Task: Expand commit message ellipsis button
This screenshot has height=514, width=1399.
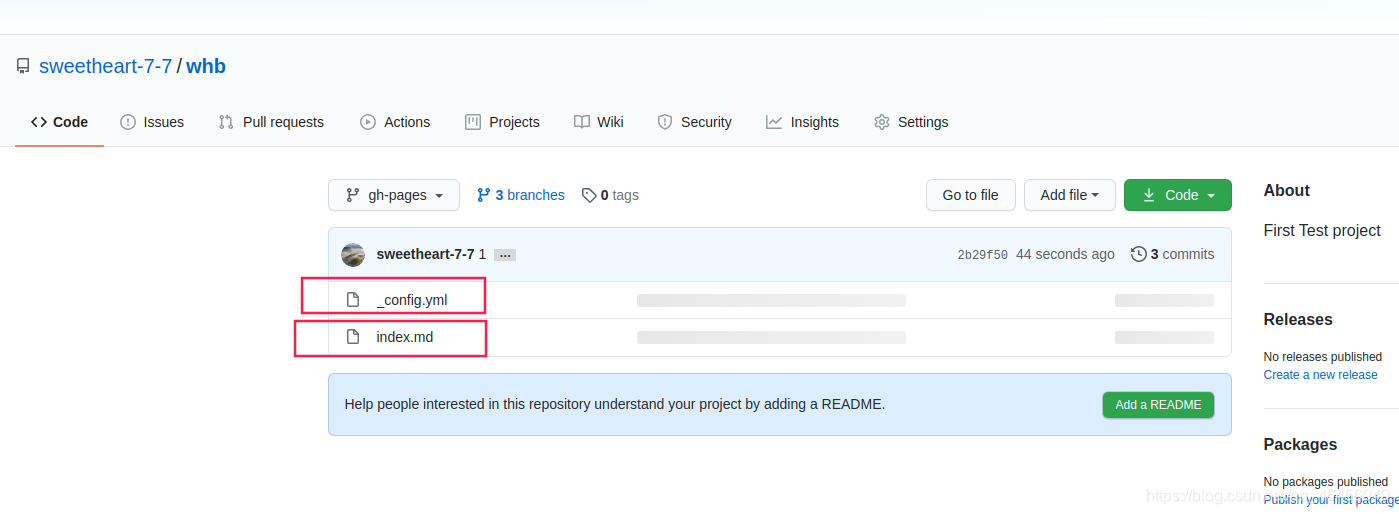Action: [x=505, y=255]
